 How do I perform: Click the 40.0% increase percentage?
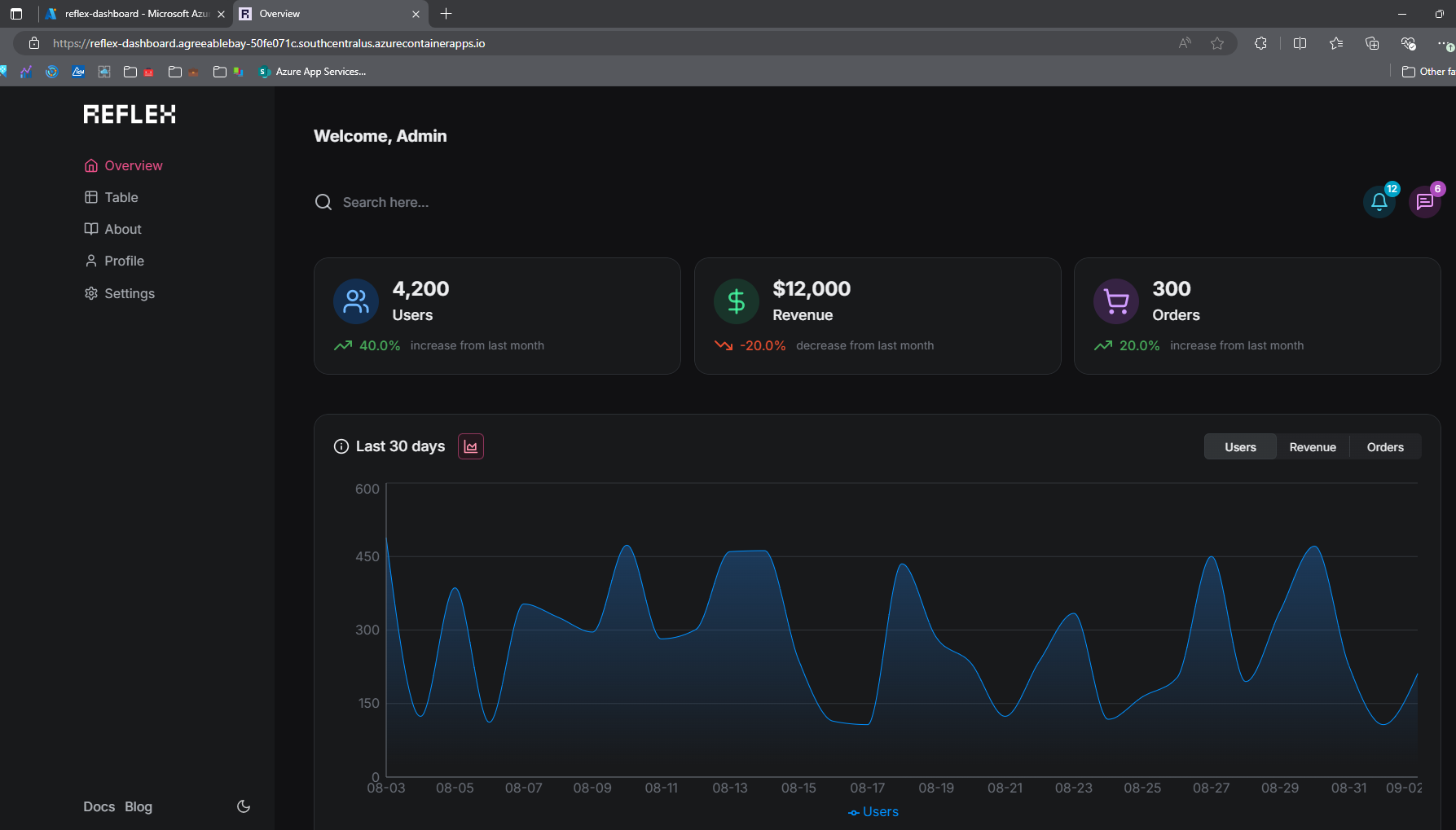tap(380, 345)
